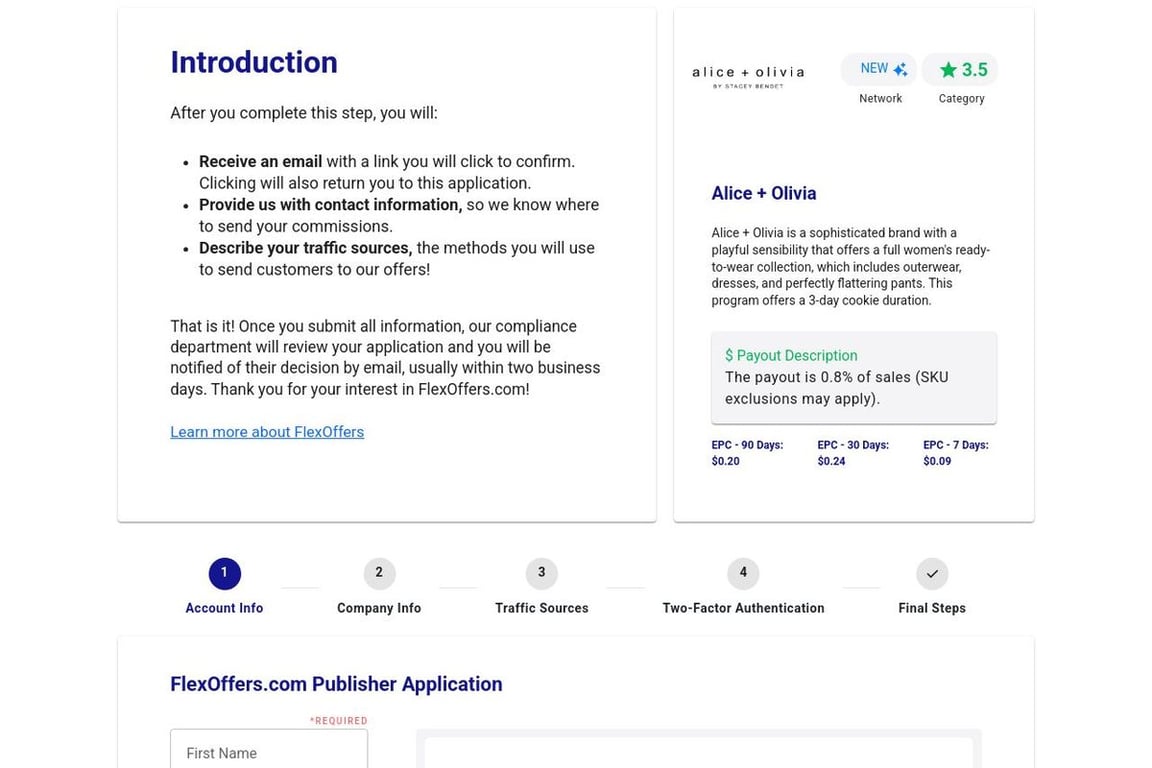
Task: Click the EPC - 7 Days value $0.09
Action: (937, 462)
